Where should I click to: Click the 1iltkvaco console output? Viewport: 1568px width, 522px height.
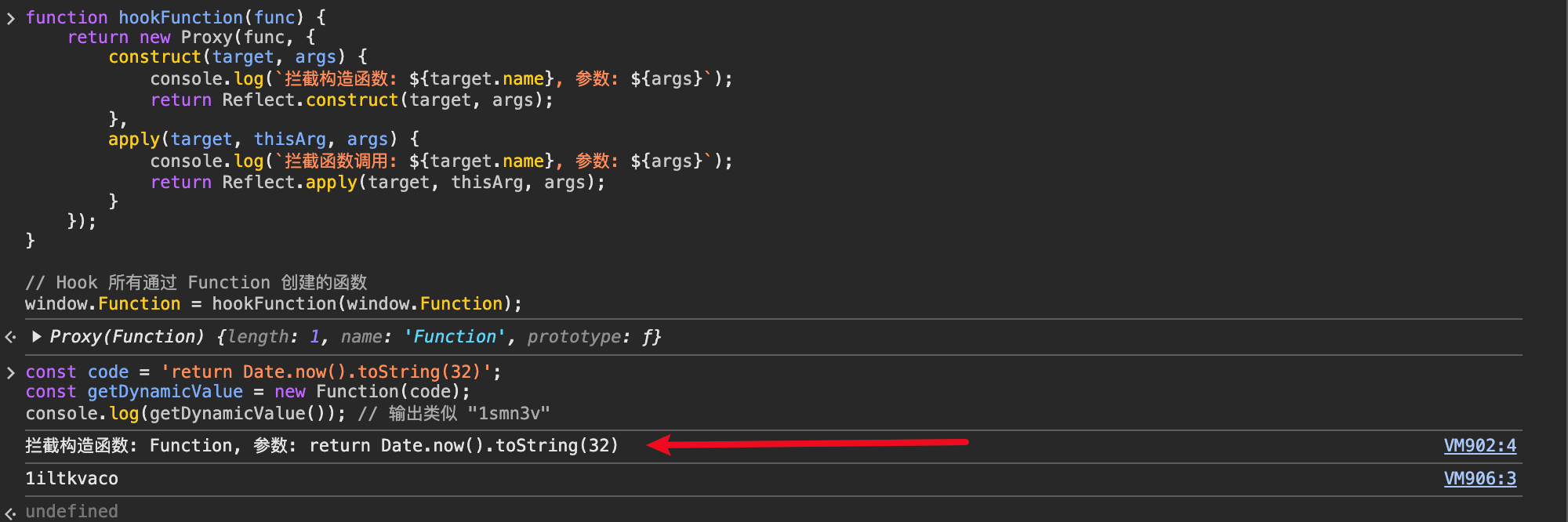71,479
